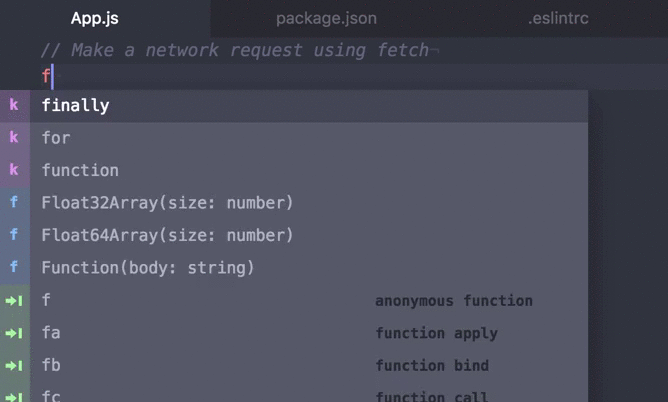The height and width of the screenshot is (402, 668).
Task: Click the snippet icon beside 'fa'
Action: [14, 333]
